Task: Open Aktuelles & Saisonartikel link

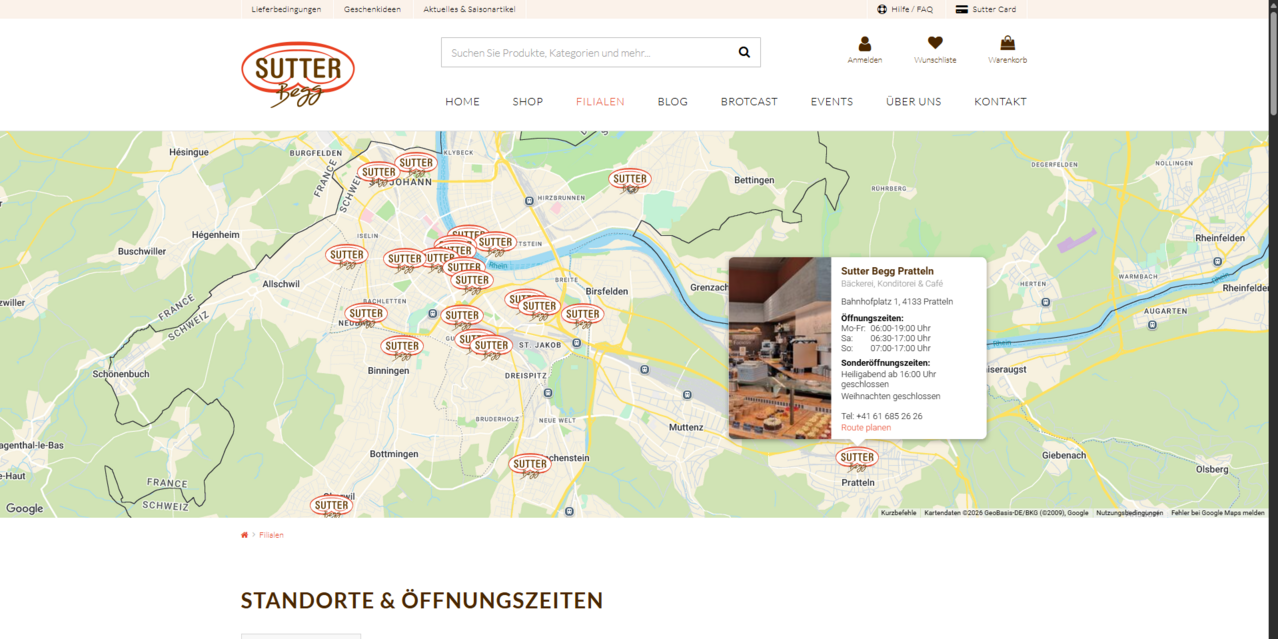Action: click(x=471, y=9)
